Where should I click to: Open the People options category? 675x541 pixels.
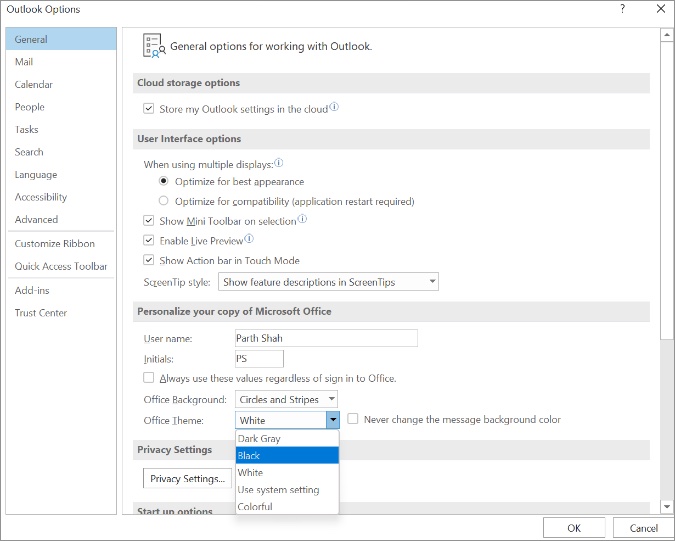click(61, 107)
